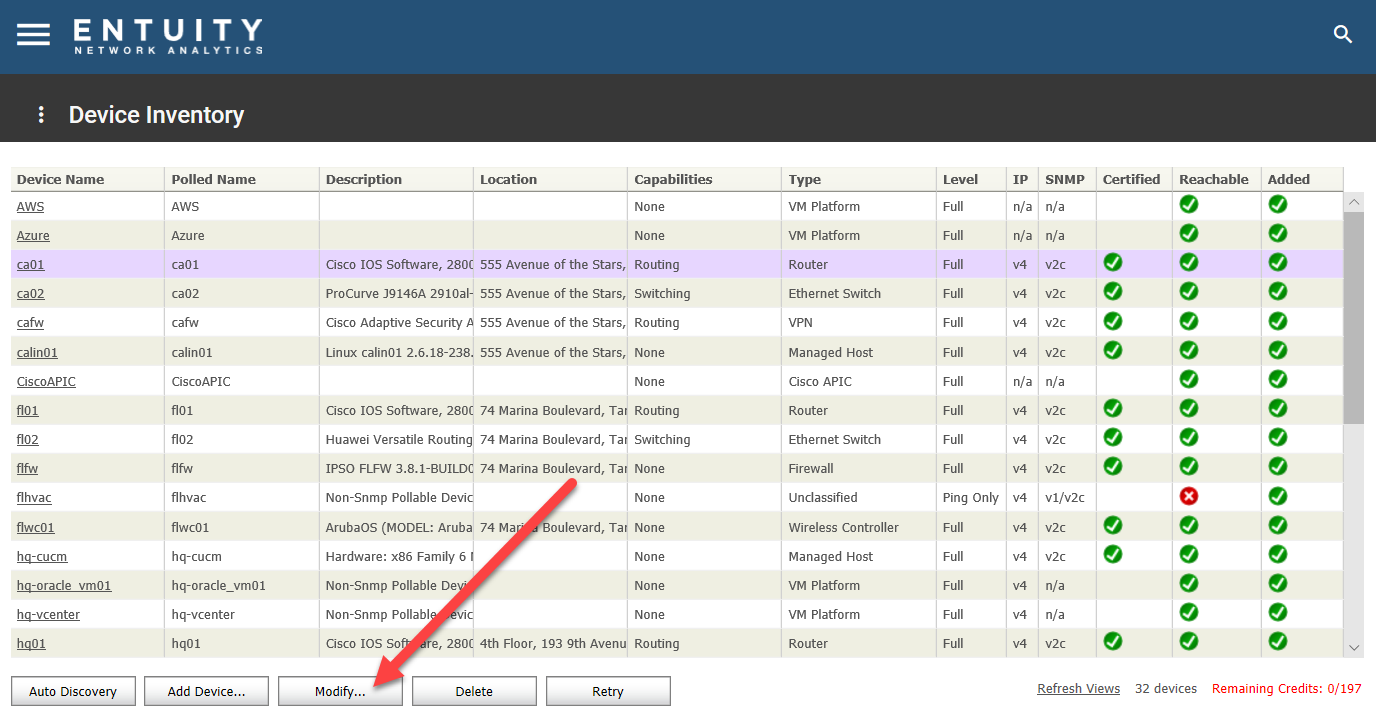Click Added checkmark in Azure row

[x=1278, y=234]
